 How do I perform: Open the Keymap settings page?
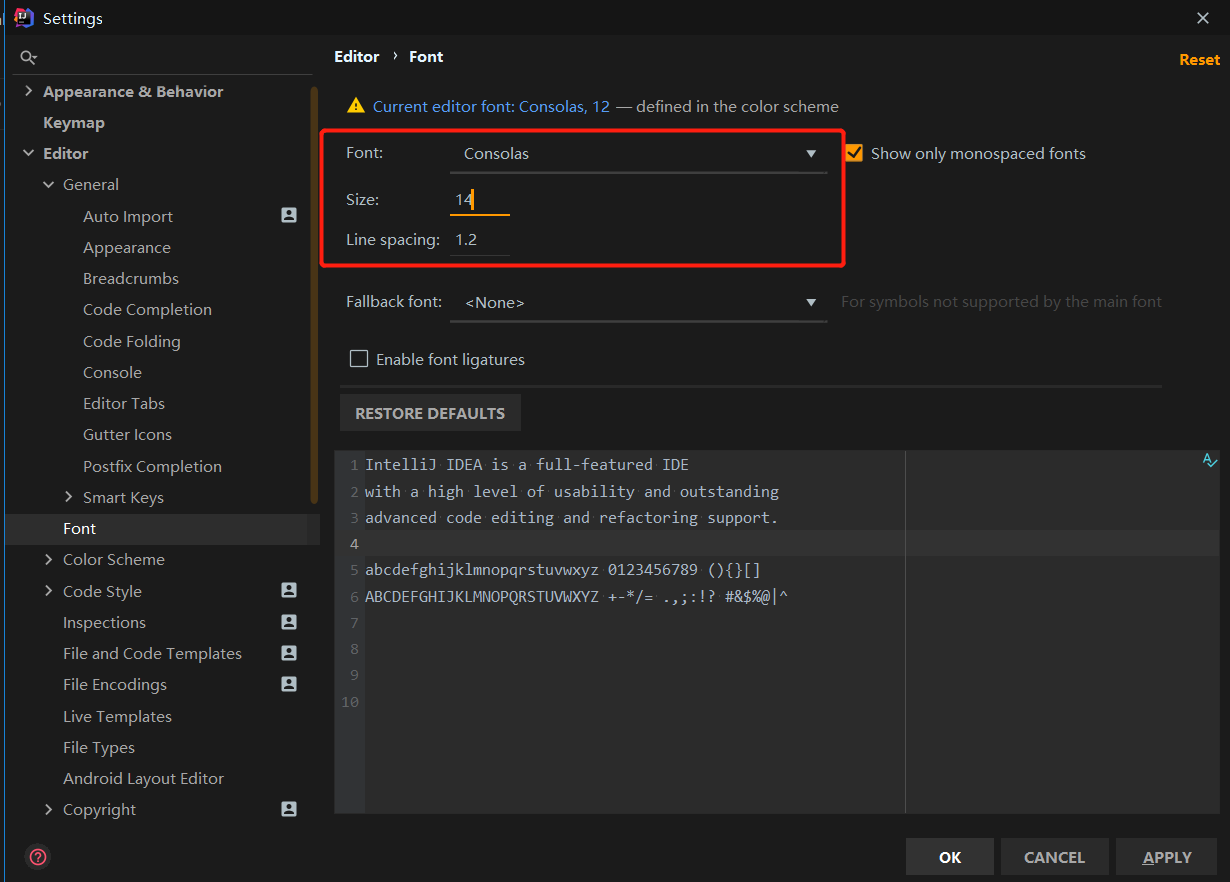click(74, 122)
